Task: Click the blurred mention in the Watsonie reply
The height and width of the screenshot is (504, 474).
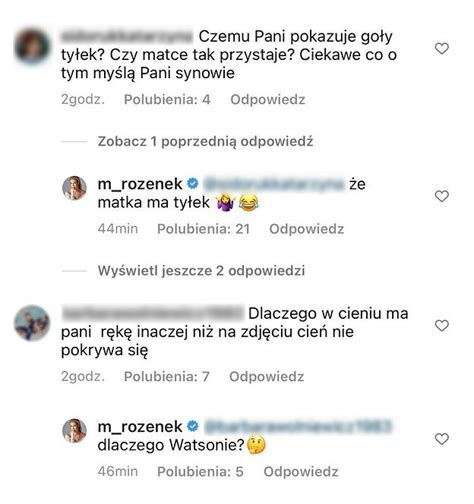Action: click(x=297, y=426)
